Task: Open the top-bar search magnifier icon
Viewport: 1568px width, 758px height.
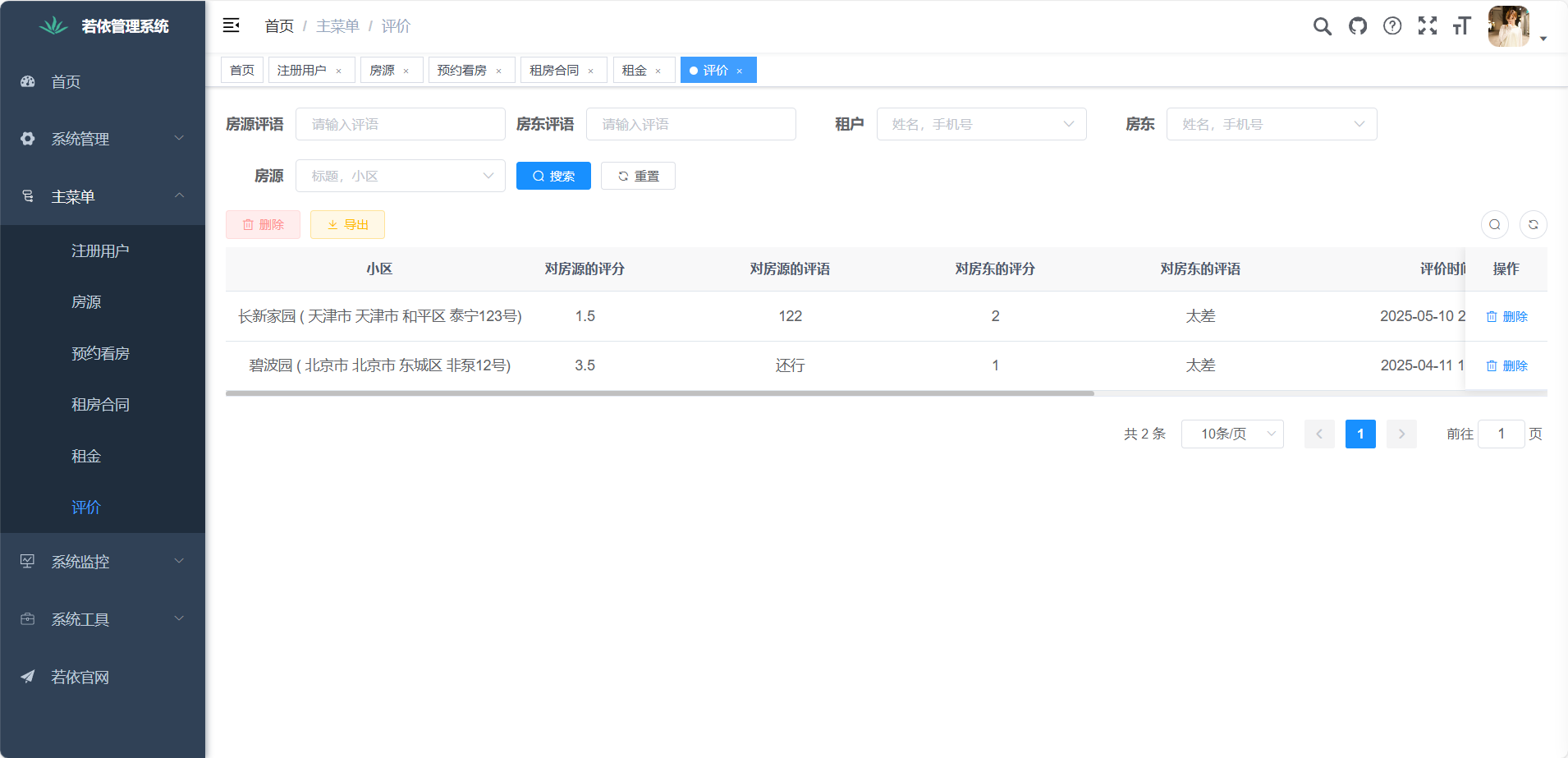Action: coord(1322,26)
